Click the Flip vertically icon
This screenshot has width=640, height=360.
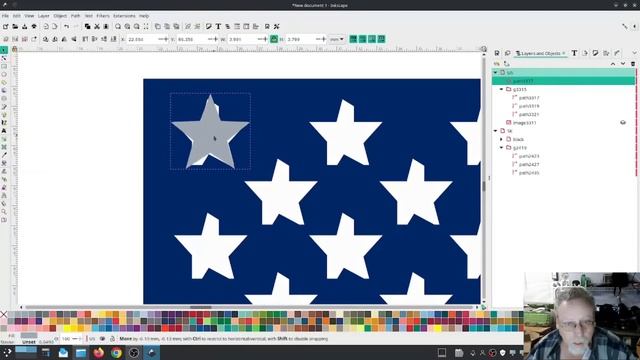(x=74, y=39)
